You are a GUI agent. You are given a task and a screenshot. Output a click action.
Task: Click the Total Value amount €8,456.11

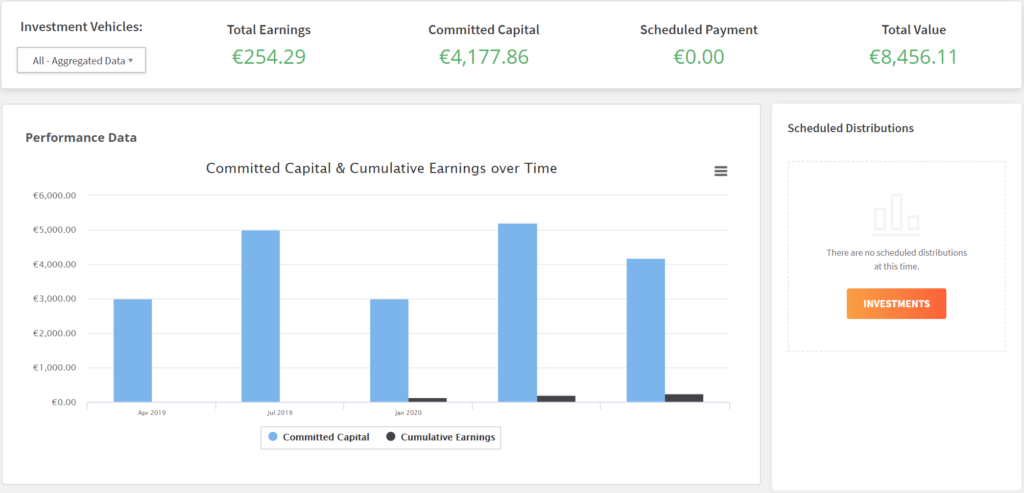click(x=913, y=57)
